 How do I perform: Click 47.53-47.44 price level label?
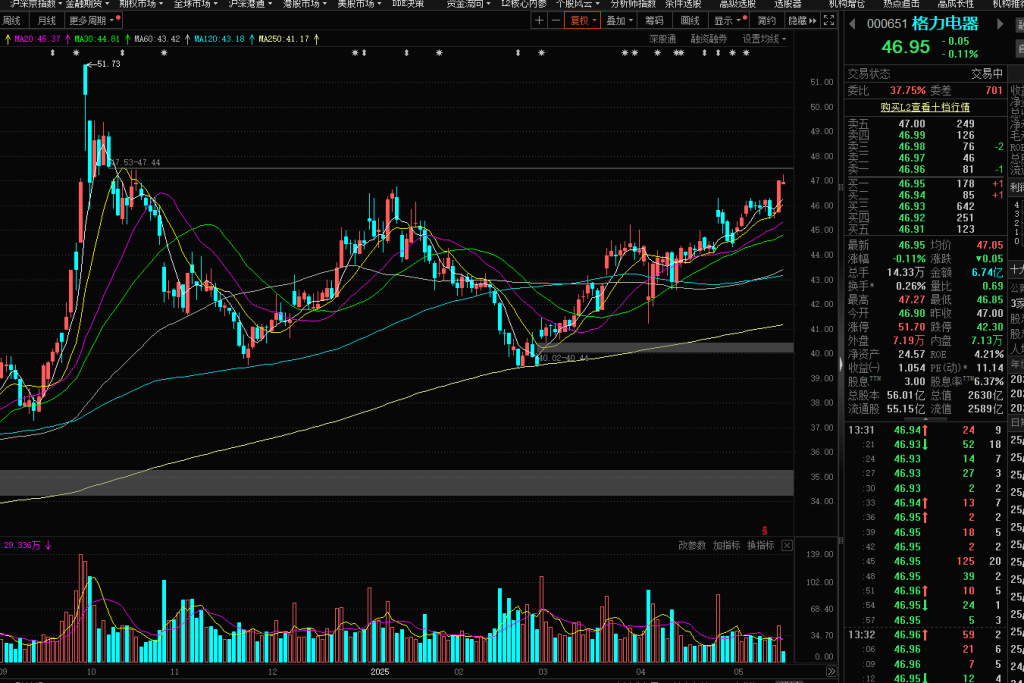[135, 163]
